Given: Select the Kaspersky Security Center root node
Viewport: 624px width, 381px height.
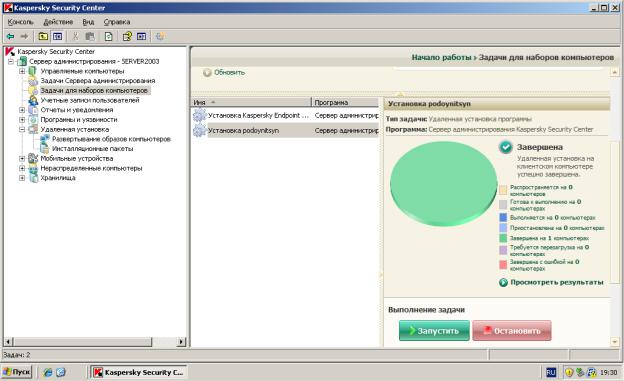Looking at the screenshot, I should (56, 51).
